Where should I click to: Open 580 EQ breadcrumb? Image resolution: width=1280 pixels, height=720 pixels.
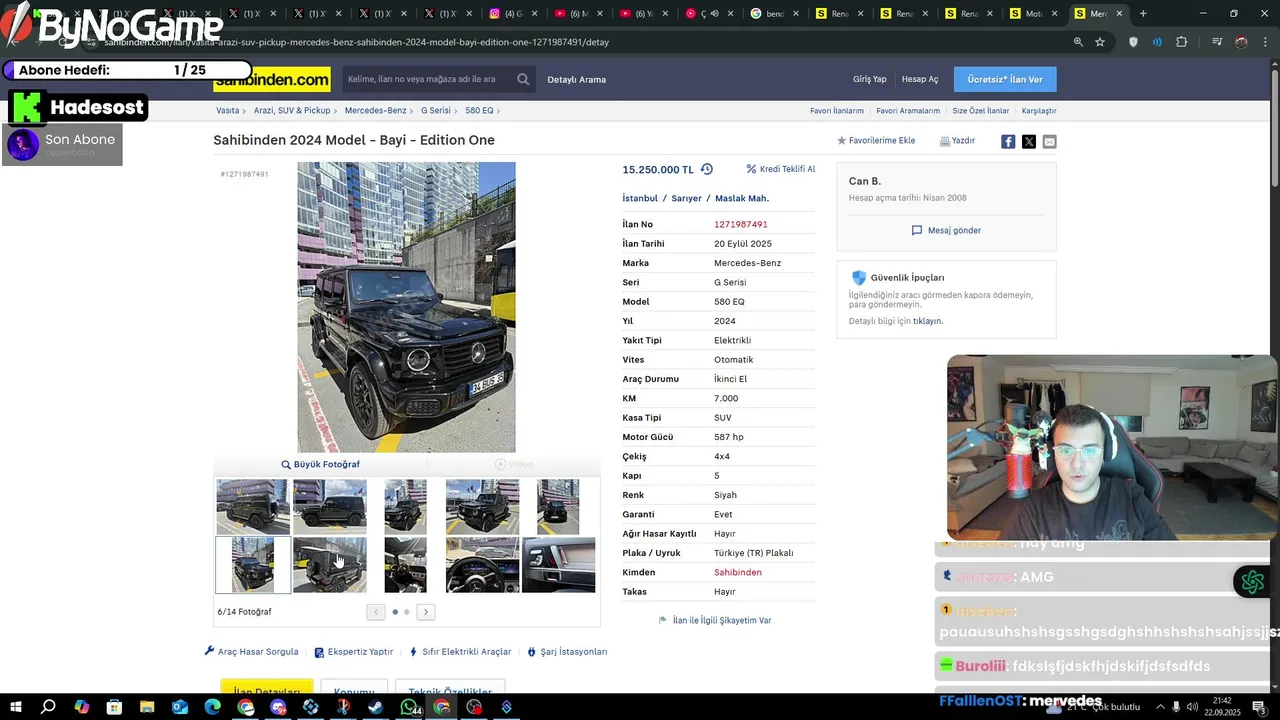(479, 111)
